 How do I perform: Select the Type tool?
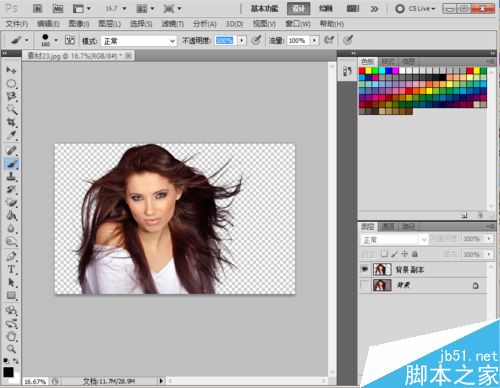pyautogui.click(x=11, y=269)
